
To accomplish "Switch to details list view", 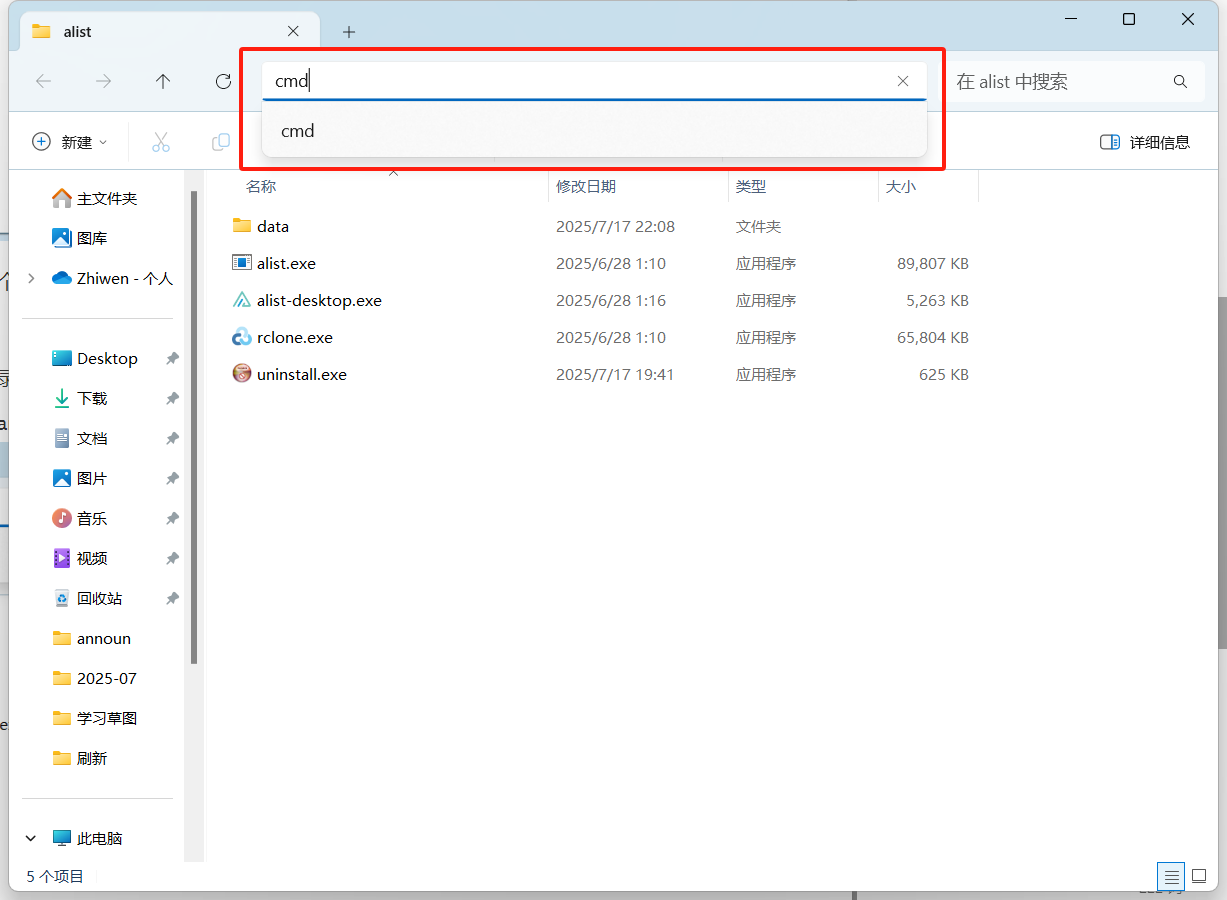I will tap(1171, 877).
